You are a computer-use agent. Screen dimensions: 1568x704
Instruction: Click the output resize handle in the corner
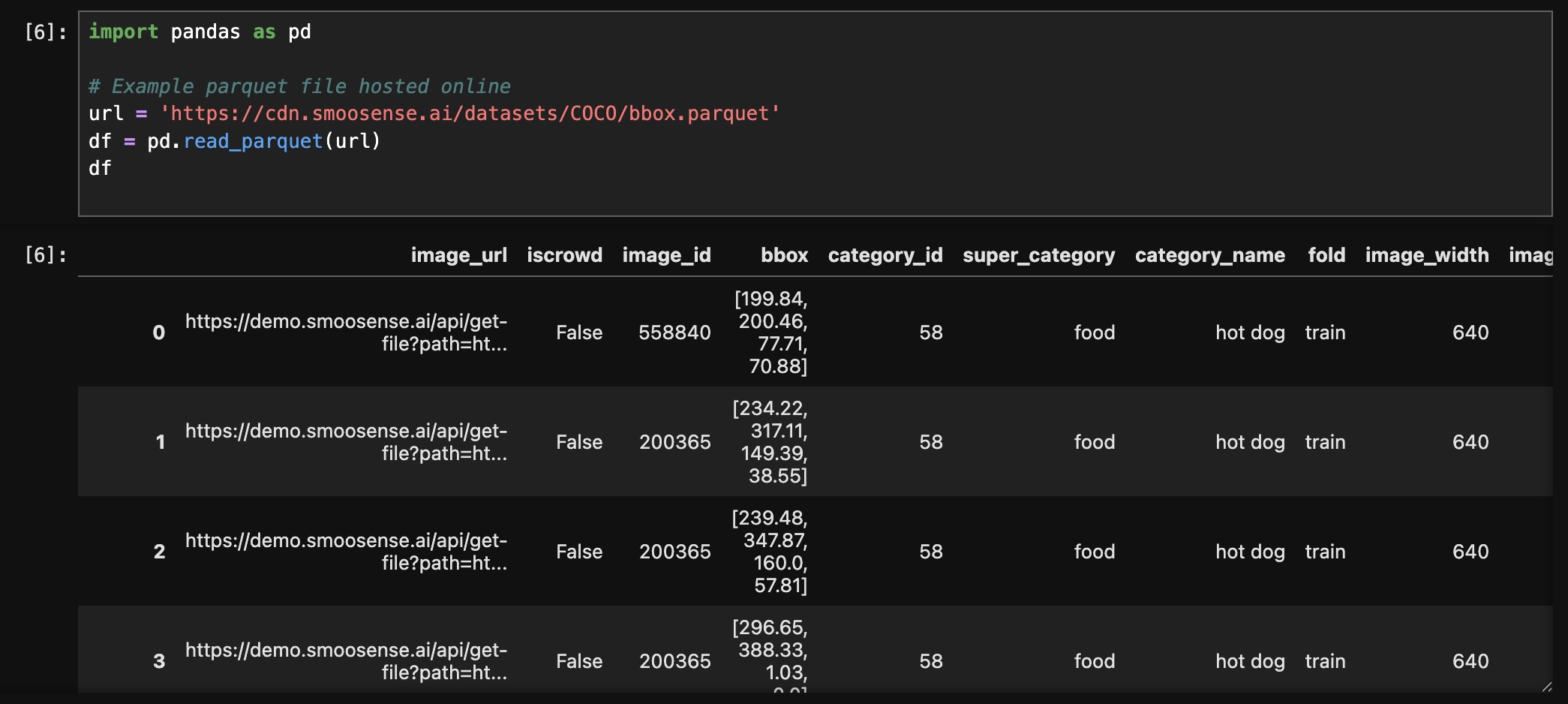pos(1546,686)
